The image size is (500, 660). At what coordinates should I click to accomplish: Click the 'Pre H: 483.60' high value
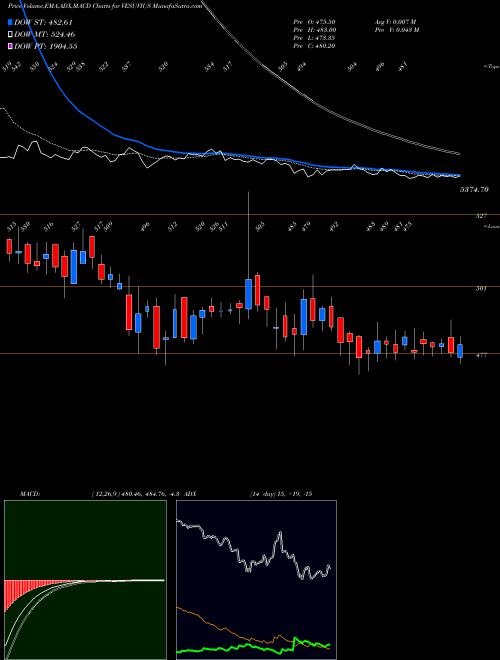(314, 30)
